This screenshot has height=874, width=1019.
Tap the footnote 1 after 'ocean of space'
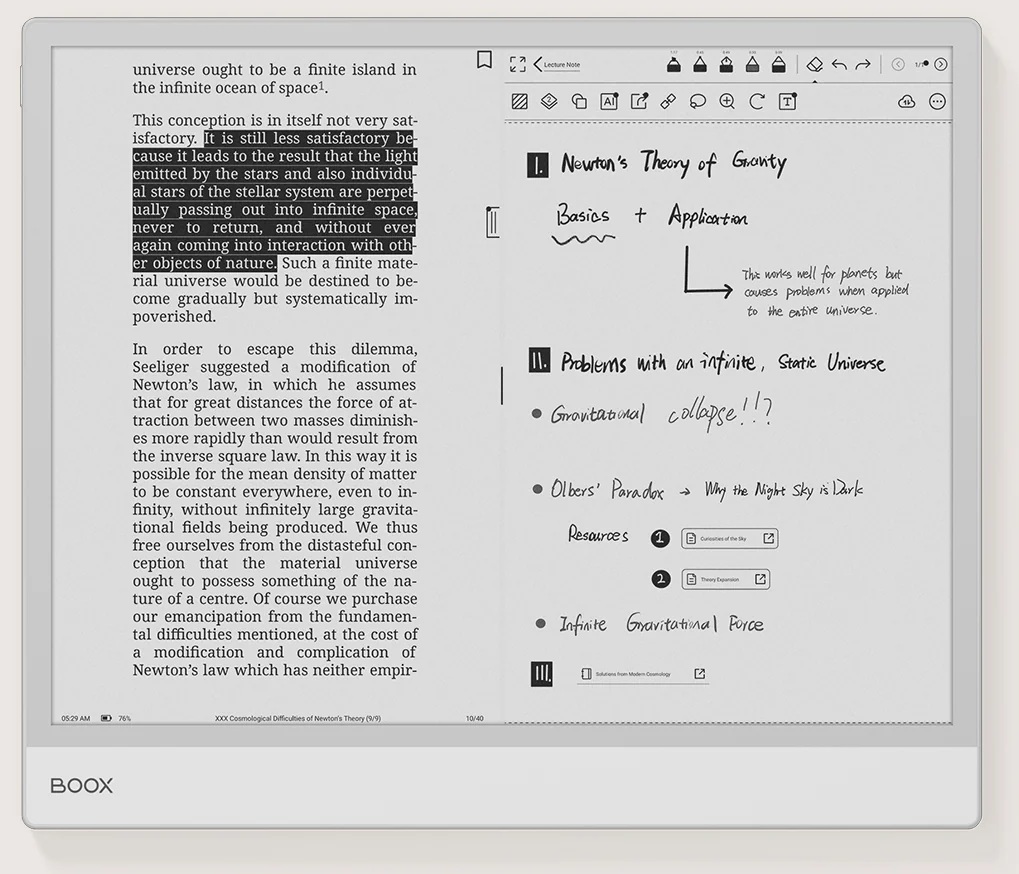[x=321, y=85]
